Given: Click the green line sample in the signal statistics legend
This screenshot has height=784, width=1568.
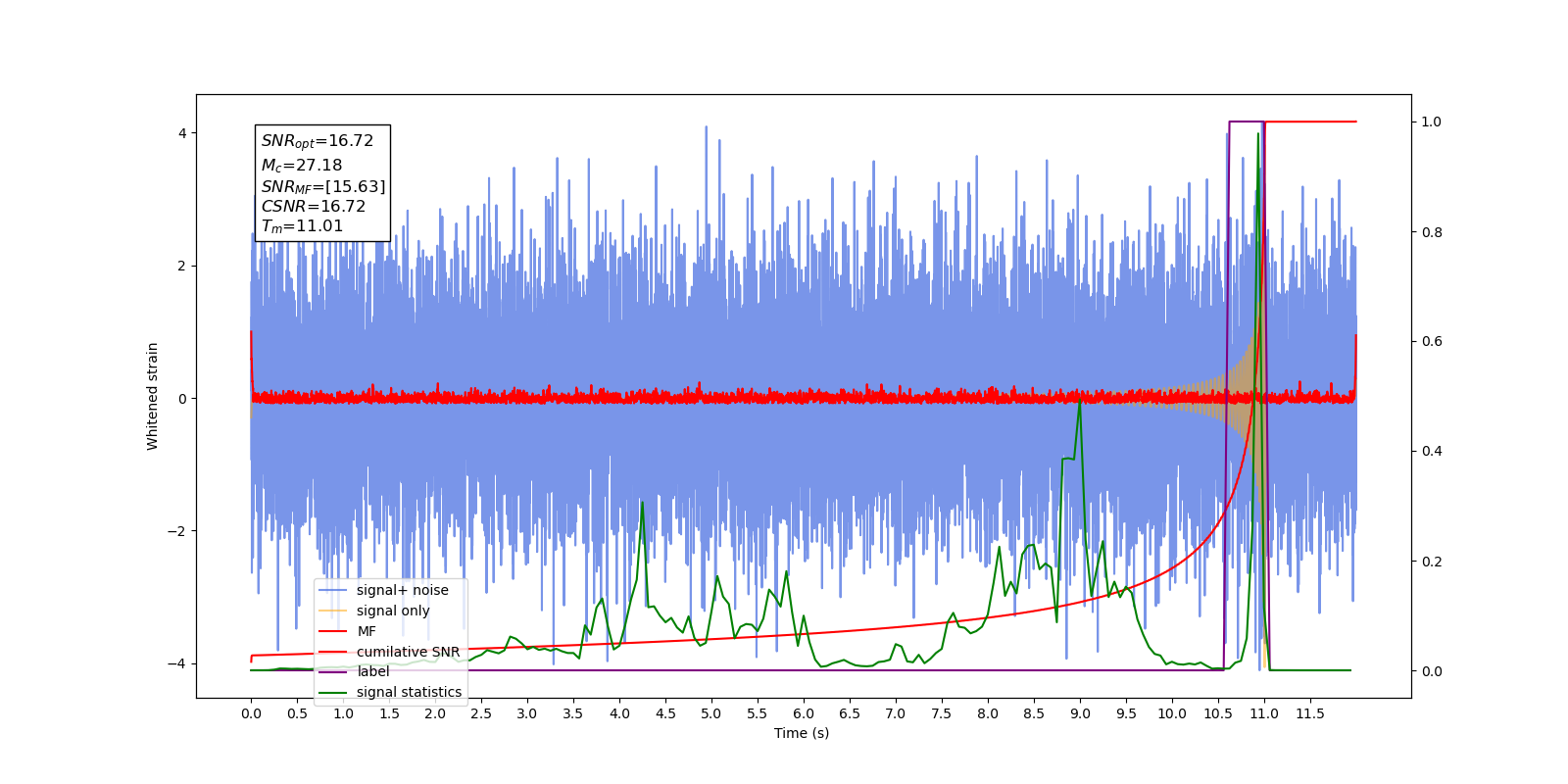Looking at the screenshot, I should point(333,692).
